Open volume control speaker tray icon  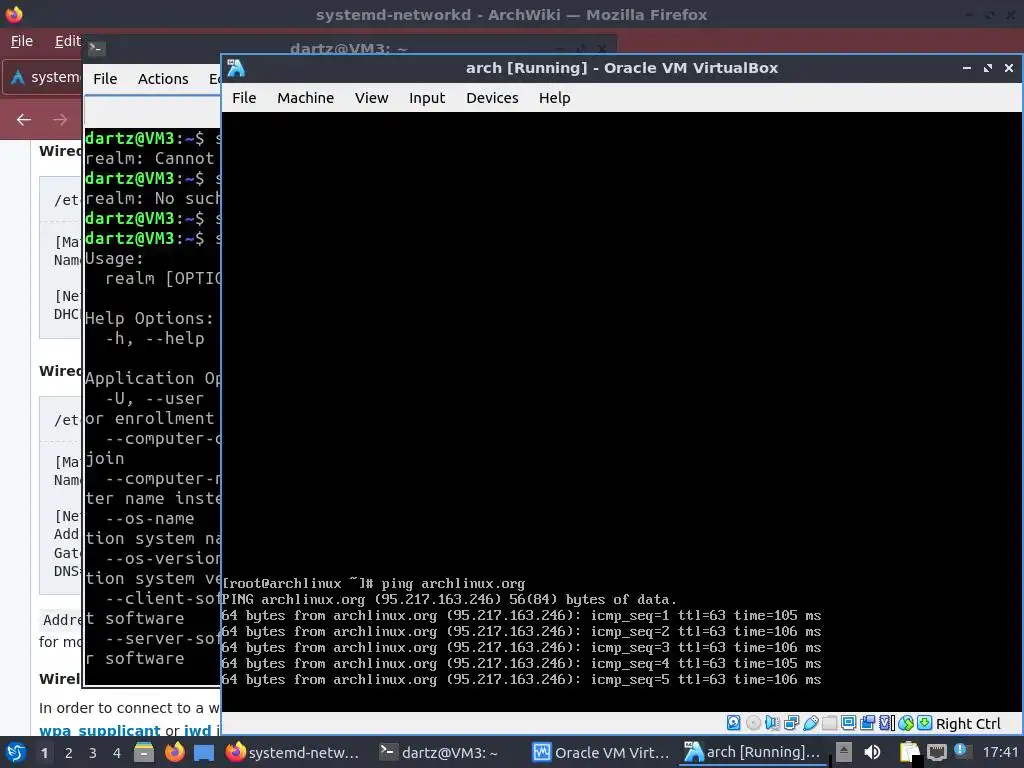(872, 752)
